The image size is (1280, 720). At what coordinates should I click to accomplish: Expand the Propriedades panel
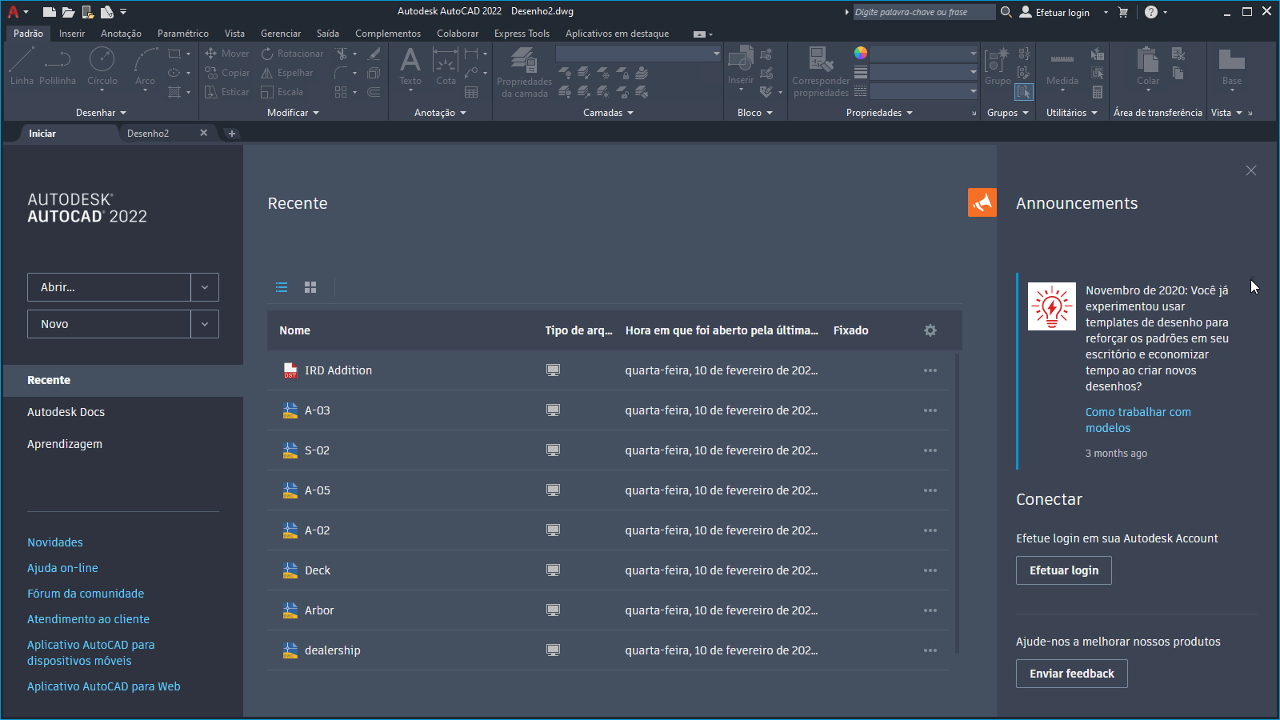coord(880,113)
